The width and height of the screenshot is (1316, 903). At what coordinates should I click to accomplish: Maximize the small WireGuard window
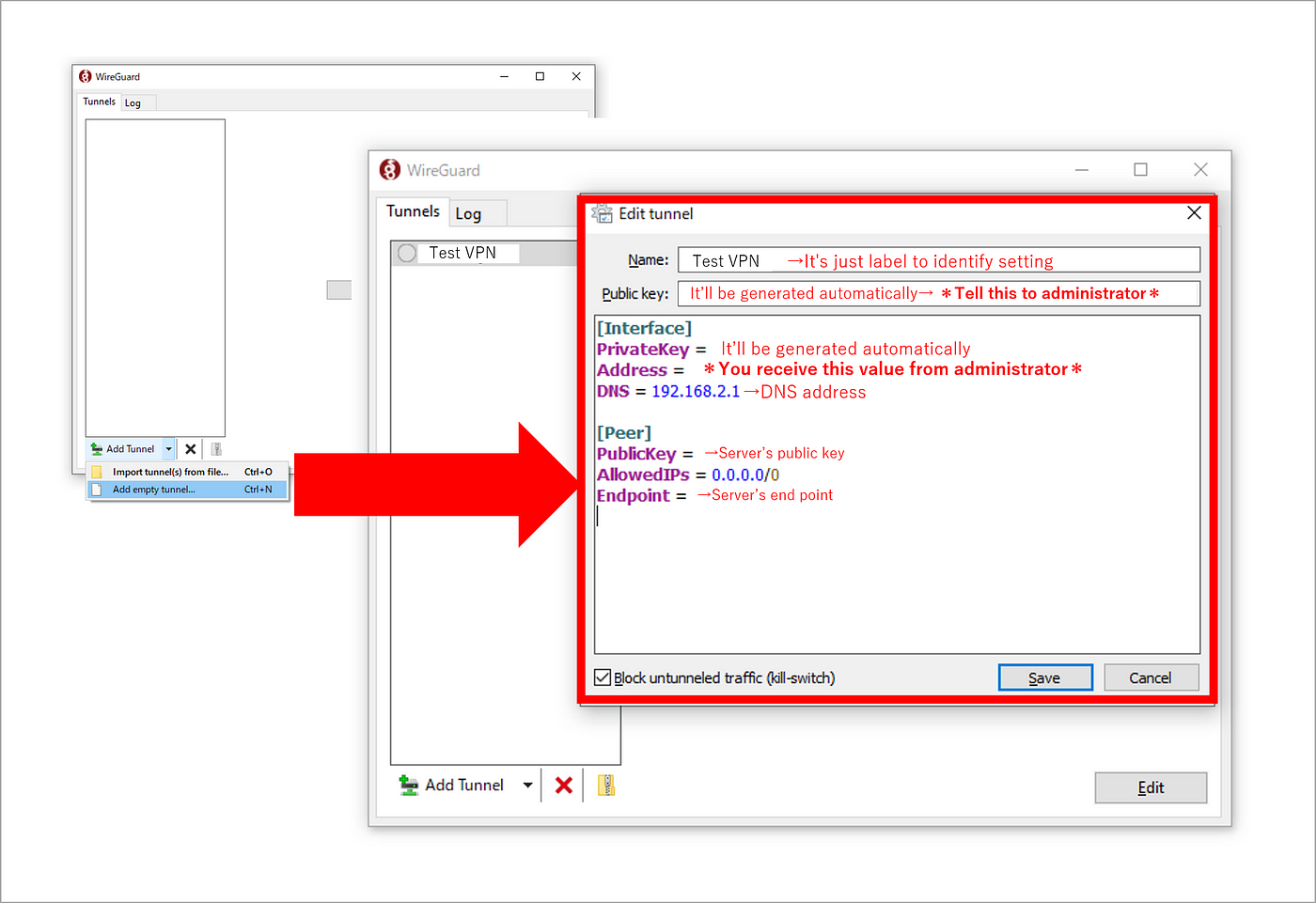click(540, 77)
